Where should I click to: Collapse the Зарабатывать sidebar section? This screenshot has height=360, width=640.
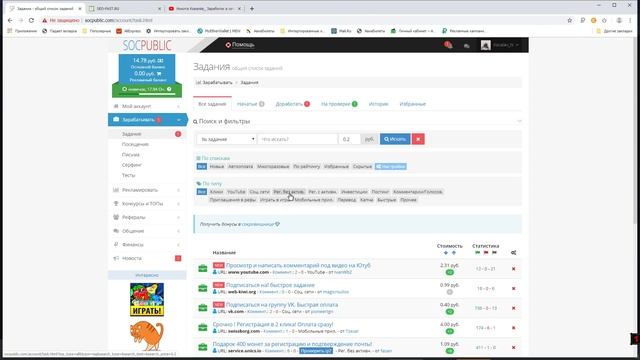[147, 120]
